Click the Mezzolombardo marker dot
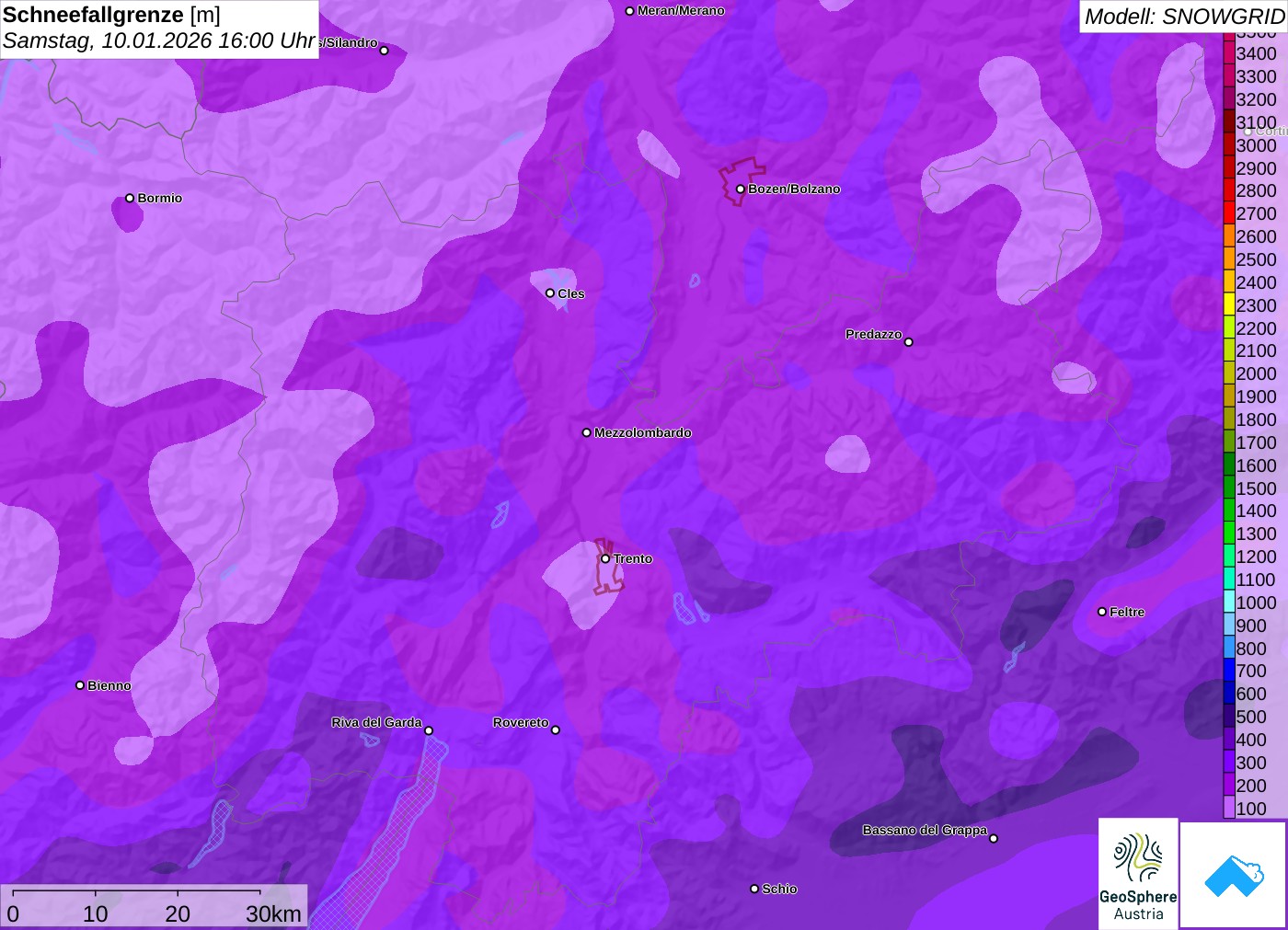The width and height of the screenshot is (1288, 930). click(x=587, y=432)
